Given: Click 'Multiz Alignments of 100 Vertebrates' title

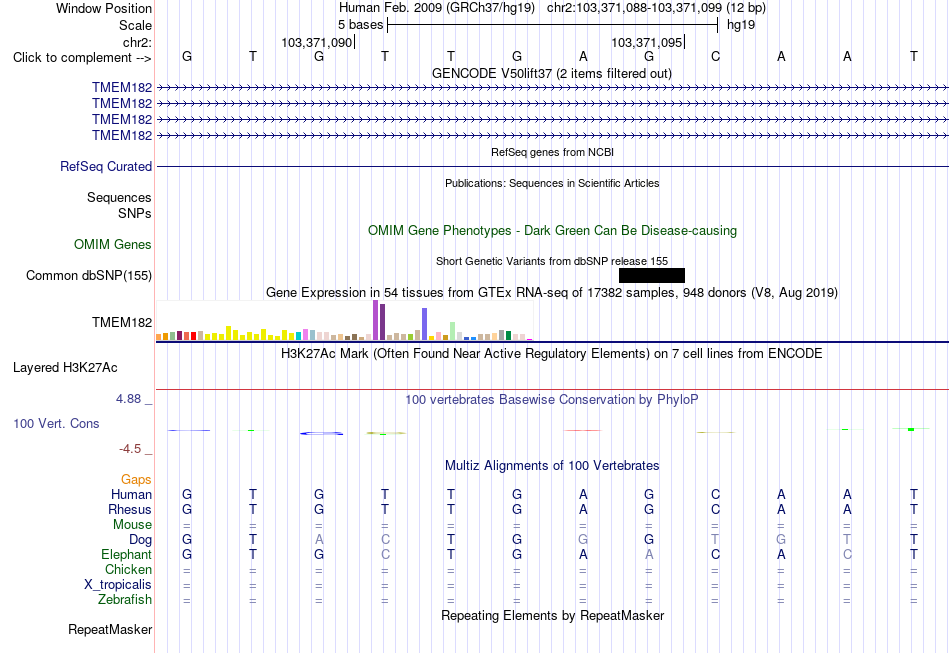Looking at the screenshot, I should pos(552,465).
